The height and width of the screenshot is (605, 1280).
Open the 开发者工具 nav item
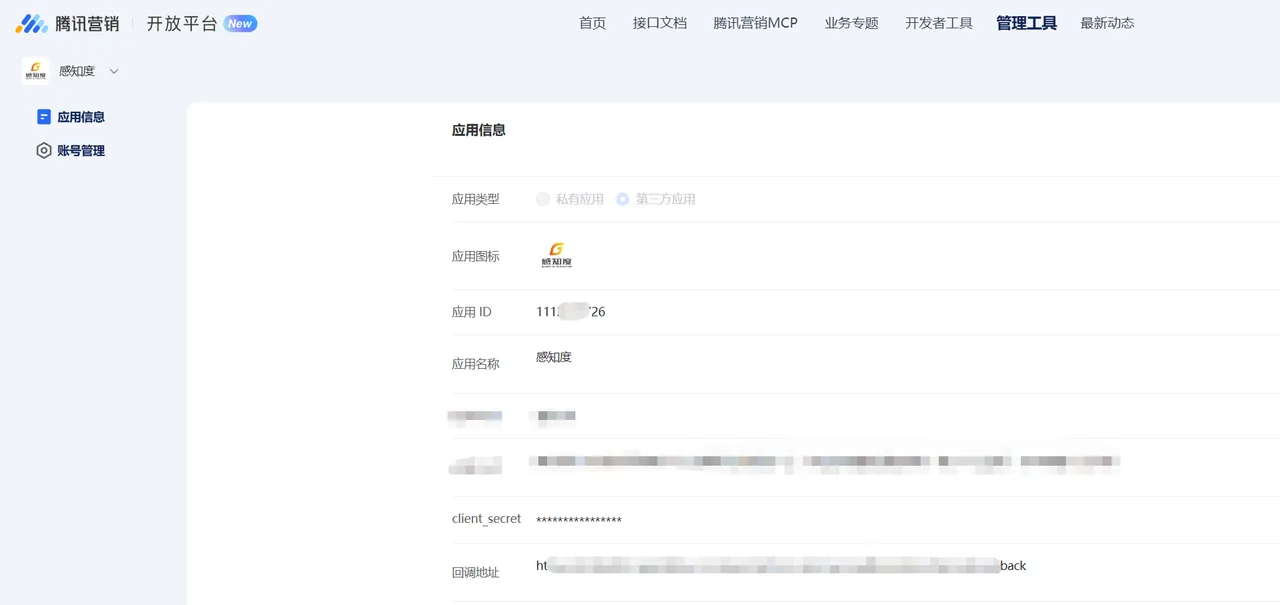pos(939,23)
